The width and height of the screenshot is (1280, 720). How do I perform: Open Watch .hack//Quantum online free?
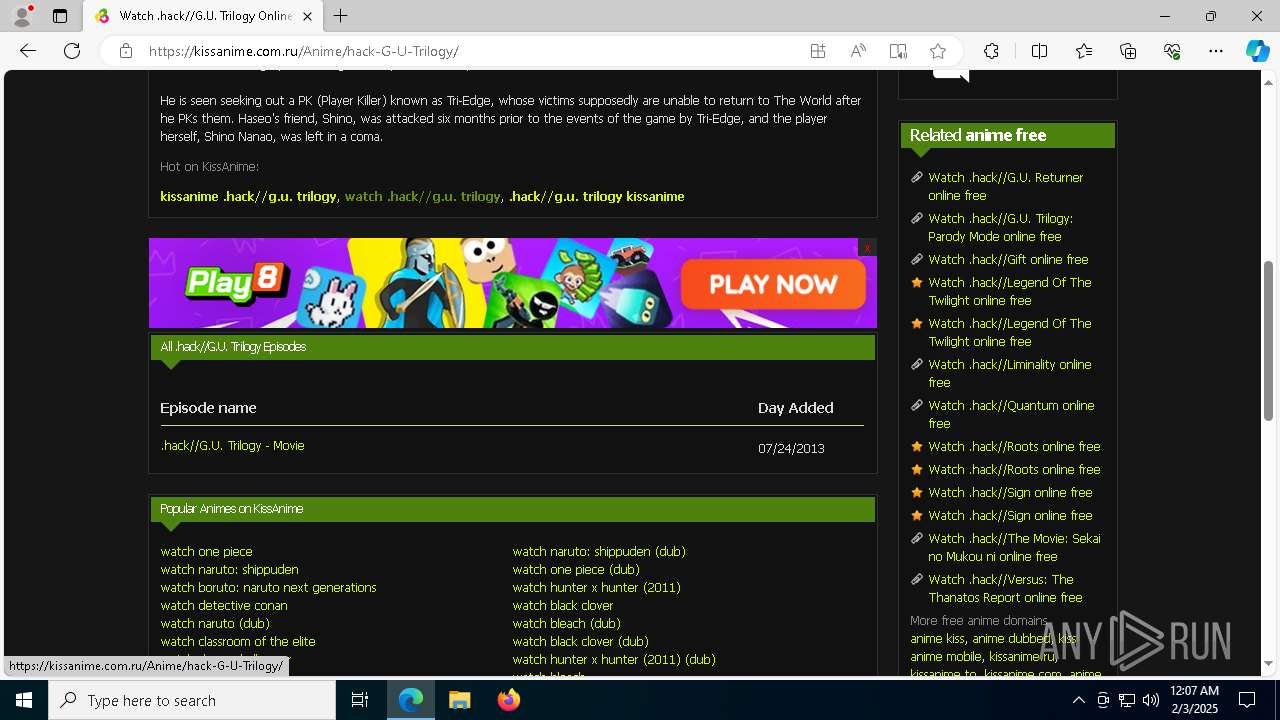tap(1011, 414)
